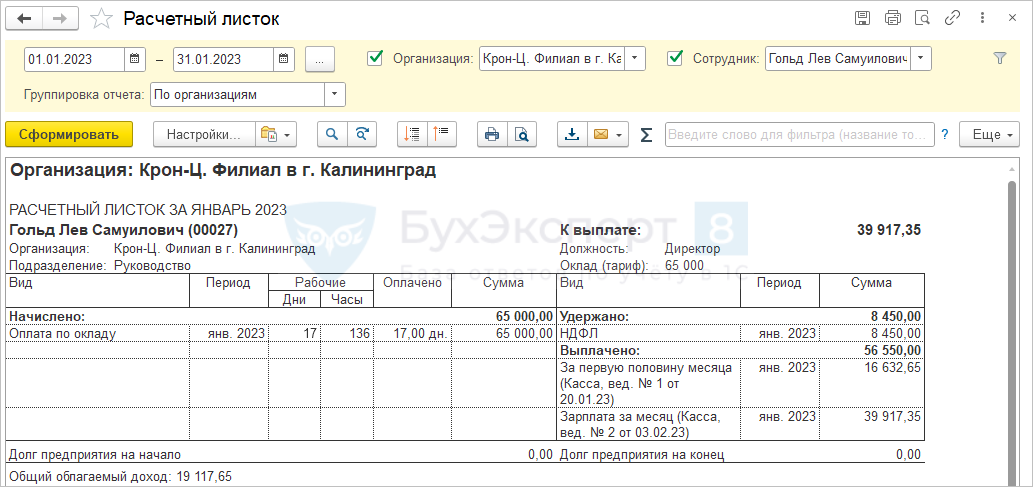The image size is (1033, 487).
Task: Click the print report printer icon
Action: (x=491, y=134)
